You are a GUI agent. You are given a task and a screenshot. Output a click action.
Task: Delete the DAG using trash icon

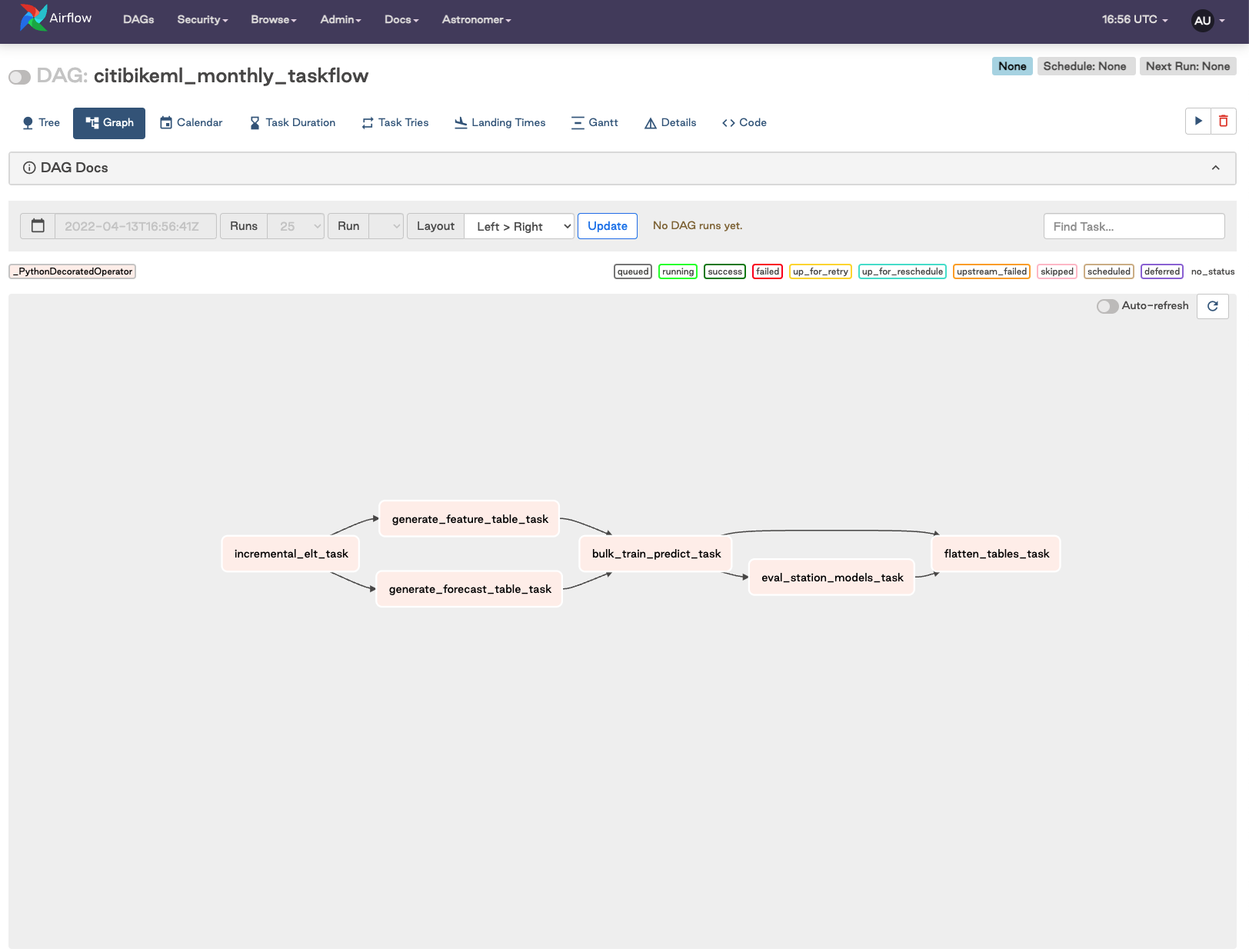(1223, 121)
